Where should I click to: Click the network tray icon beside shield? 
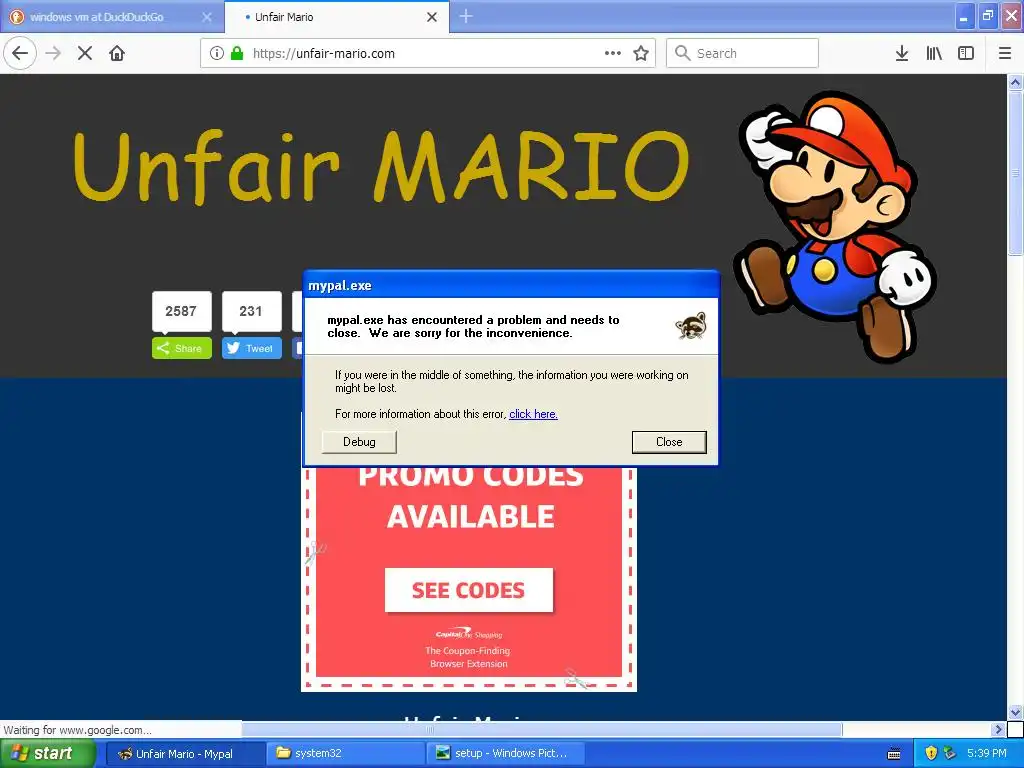pos(950,754)
